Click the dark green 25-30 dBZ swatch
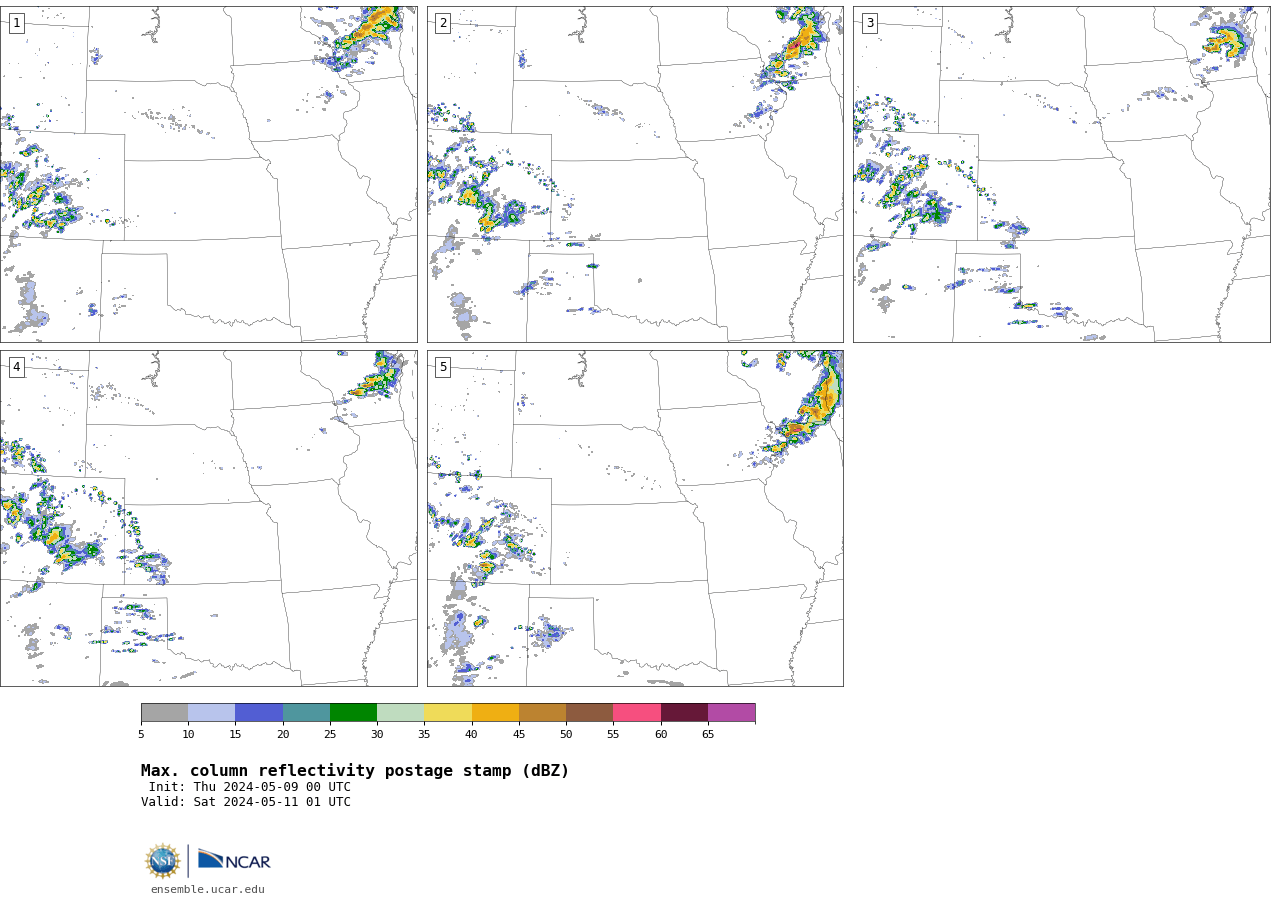The height and width of the screenshot is (901, 1280). 353,712
